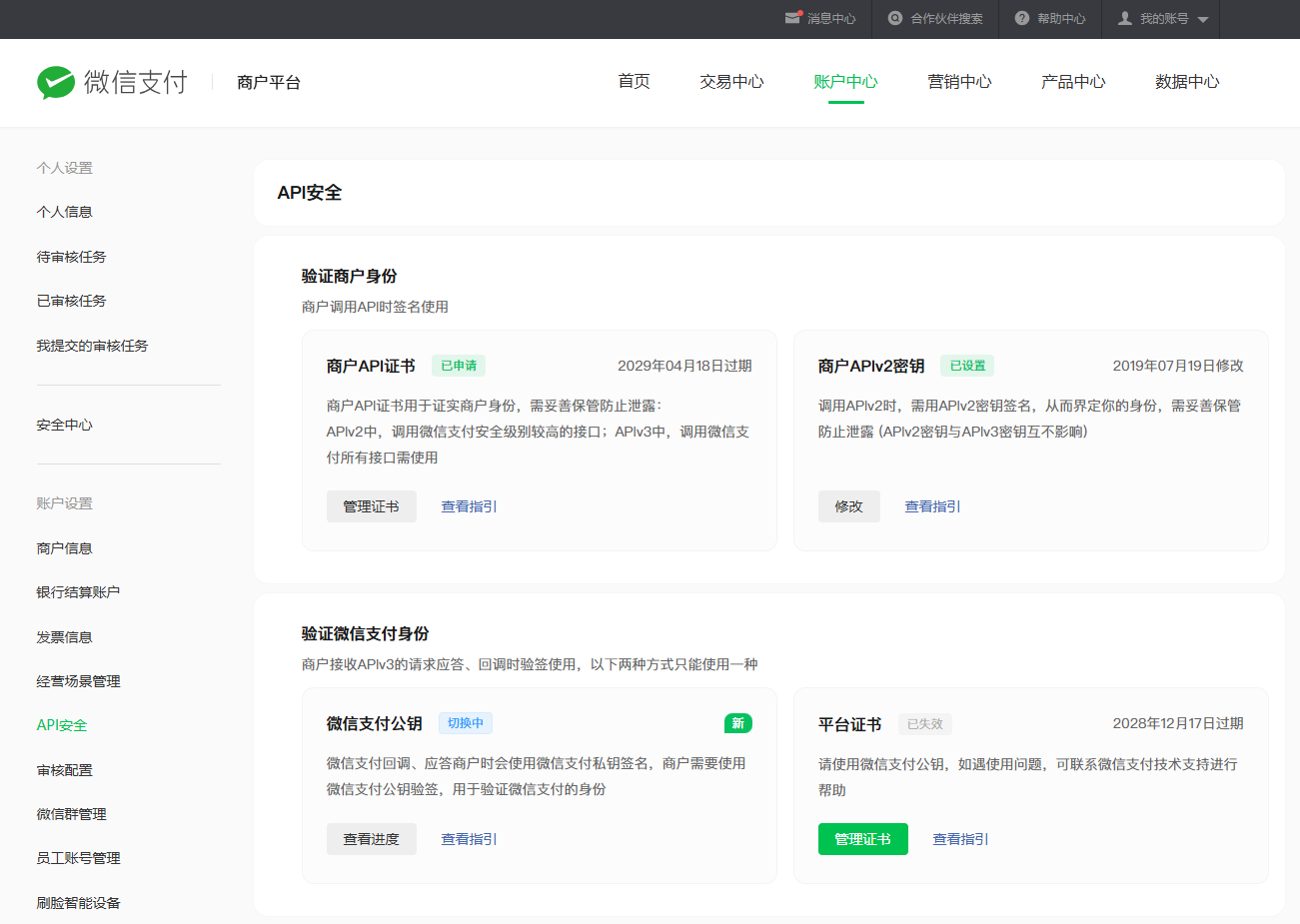
Task: Click 查看指引 link for 微信支付公钥
Action: pyautogui.click(x=470, y=839)
